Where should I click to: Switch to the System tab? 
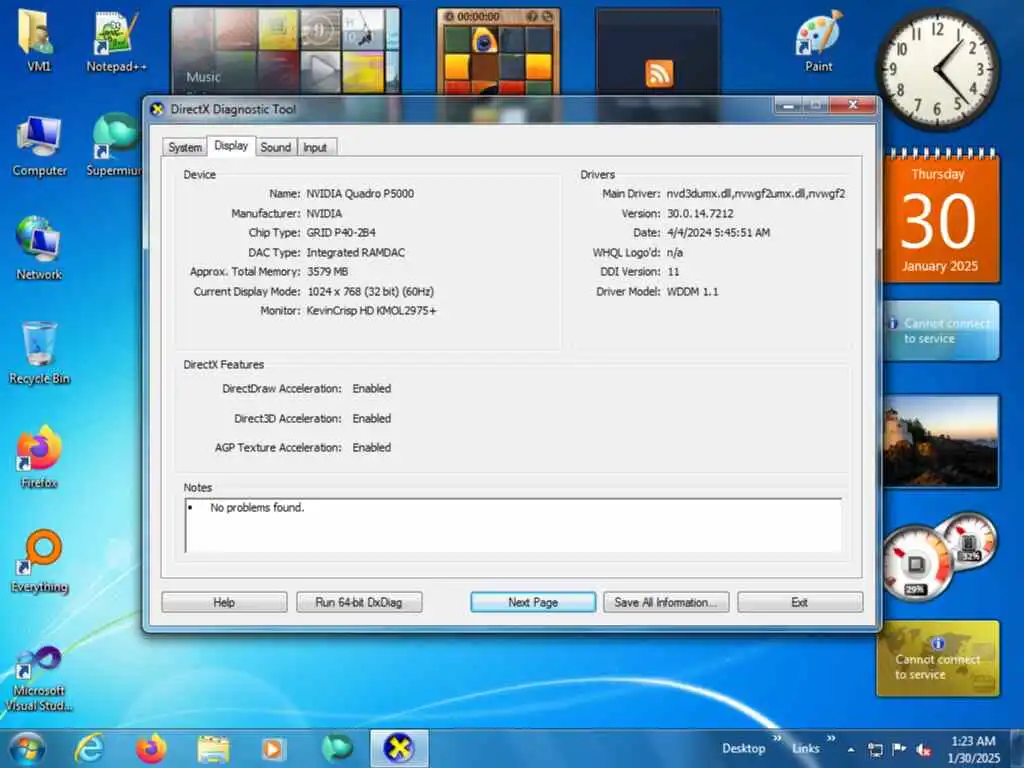pyautogui.click(x=185, y=147)
